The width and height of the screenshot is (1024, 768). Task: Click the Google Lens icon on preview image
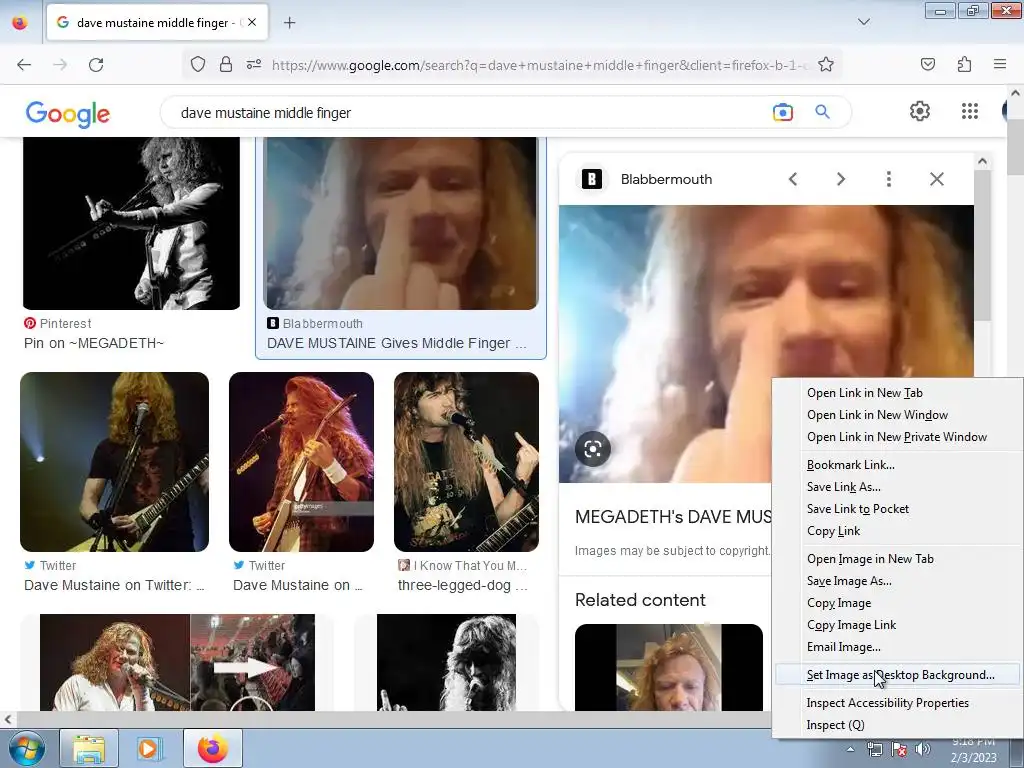[x=592, y=449]
